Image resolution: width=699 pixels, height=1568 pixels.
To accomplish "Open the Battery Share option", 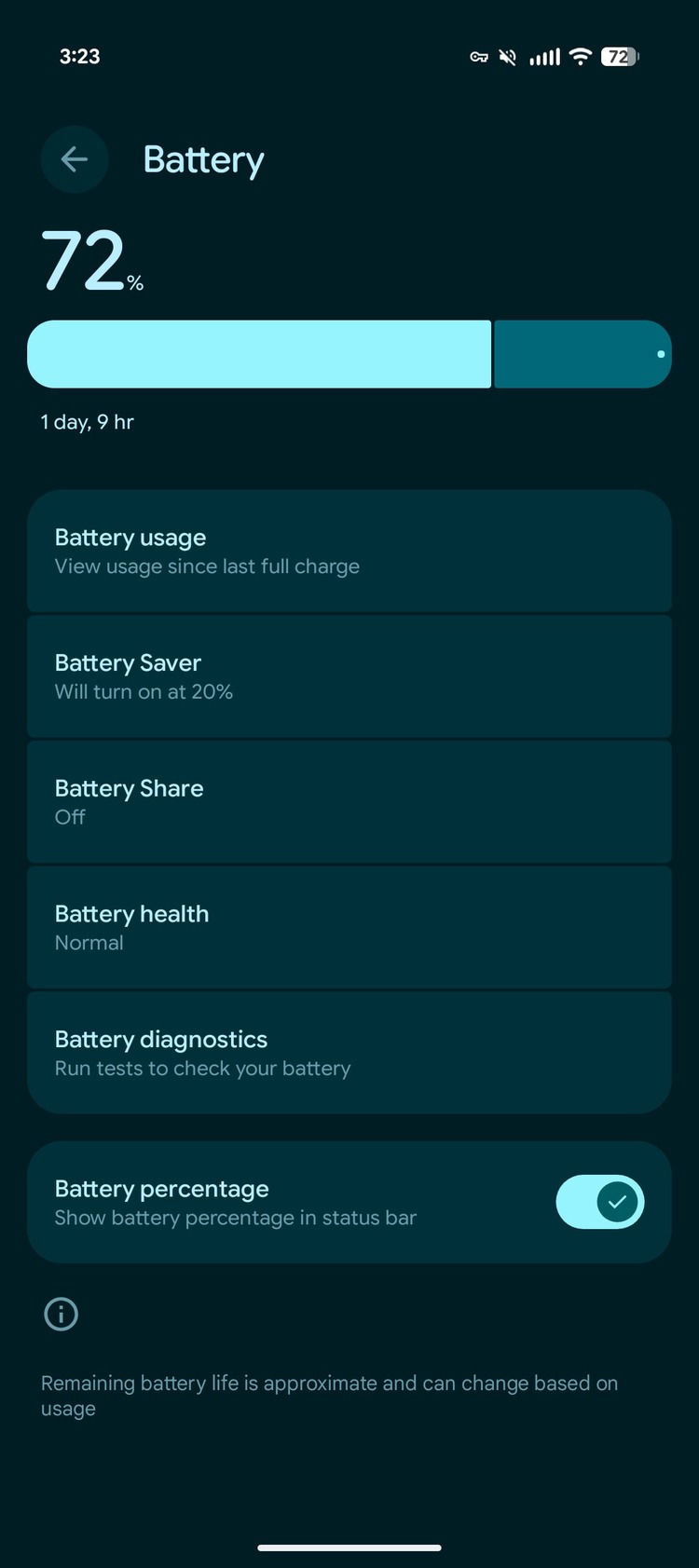I will [349, 801].
